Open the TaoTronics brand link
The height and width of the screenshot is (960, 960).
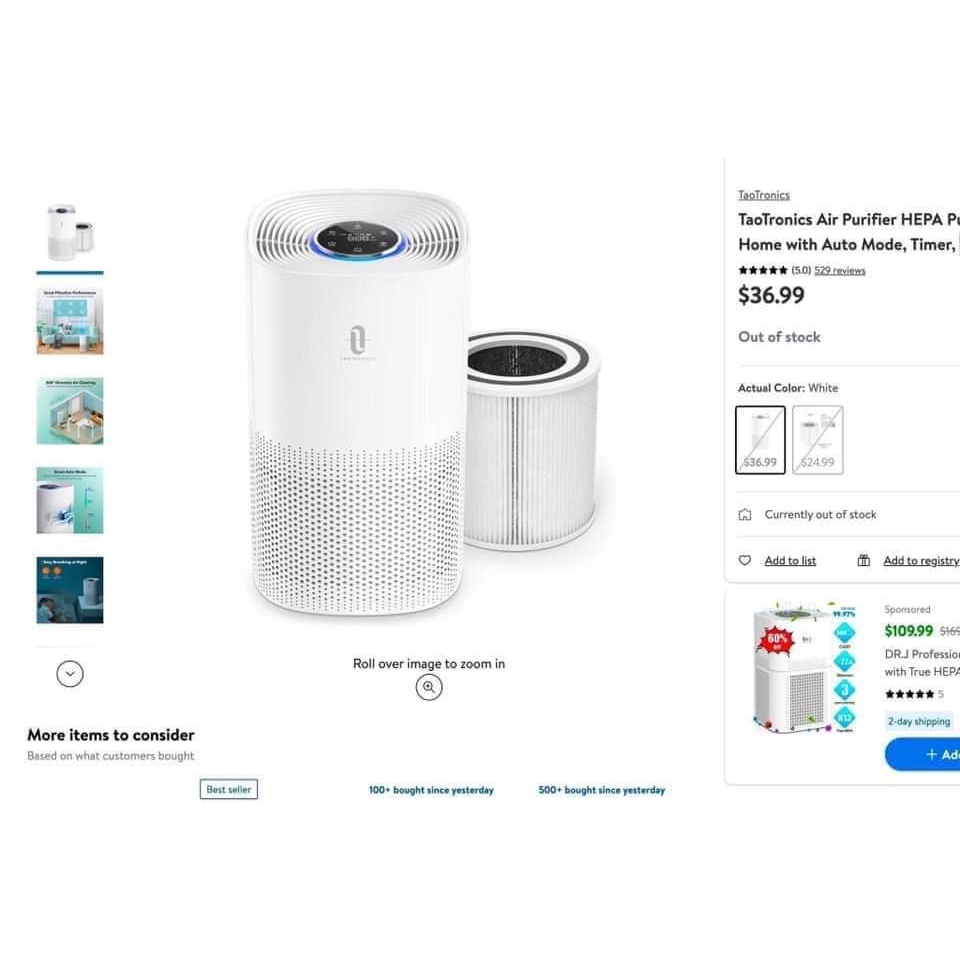pyautogui.click(x=763, y=195)
